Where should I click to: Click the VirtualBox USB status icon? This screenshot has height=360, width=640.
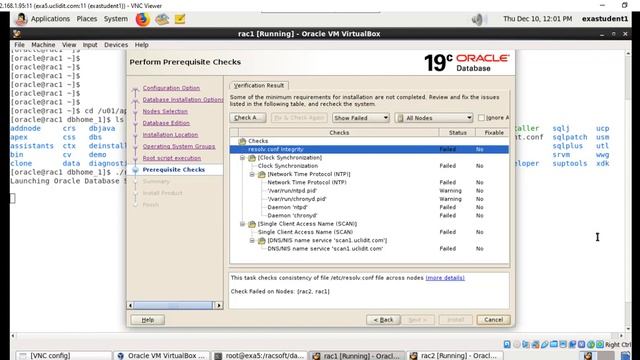pos(545,344)
